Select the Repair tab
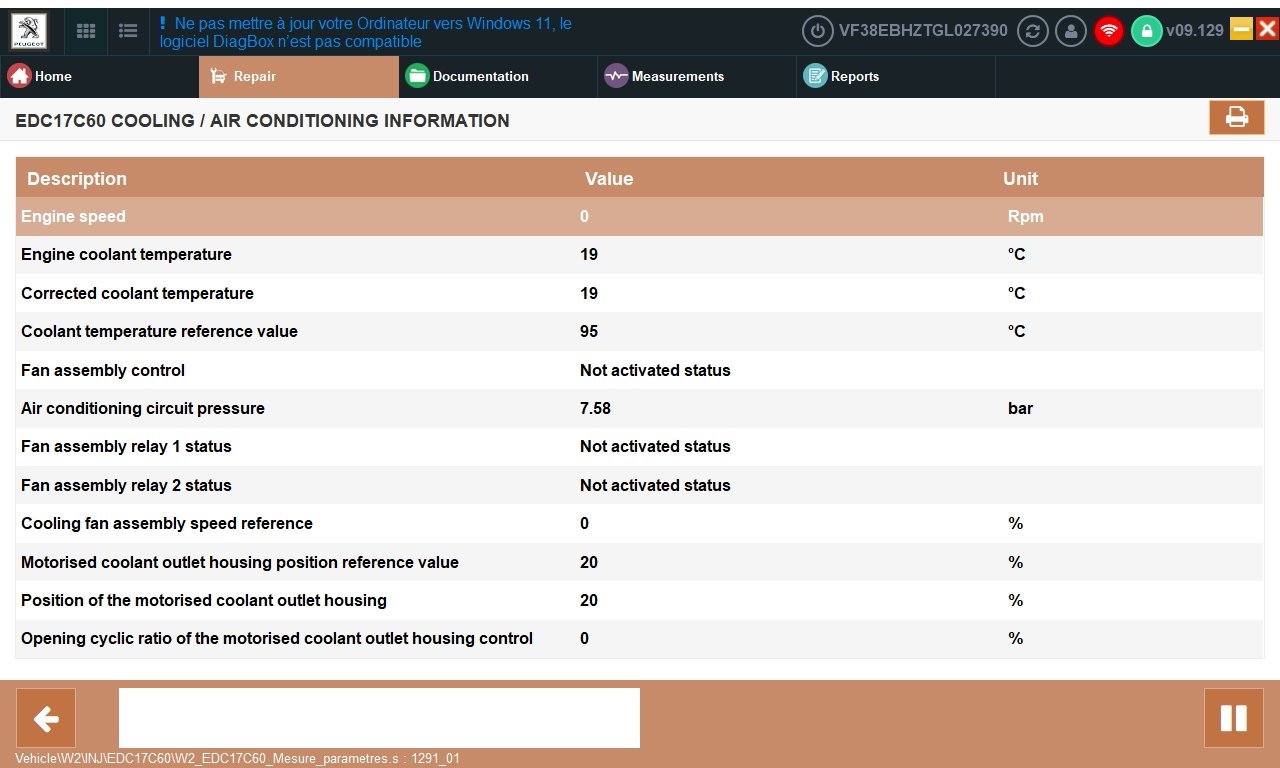 pos(299,76)
